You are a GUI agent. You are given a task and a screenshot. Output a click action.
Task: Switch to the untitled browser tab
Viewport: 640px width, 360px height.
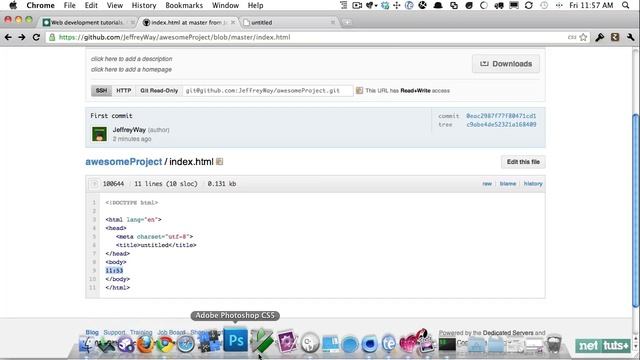pos(288,22)
